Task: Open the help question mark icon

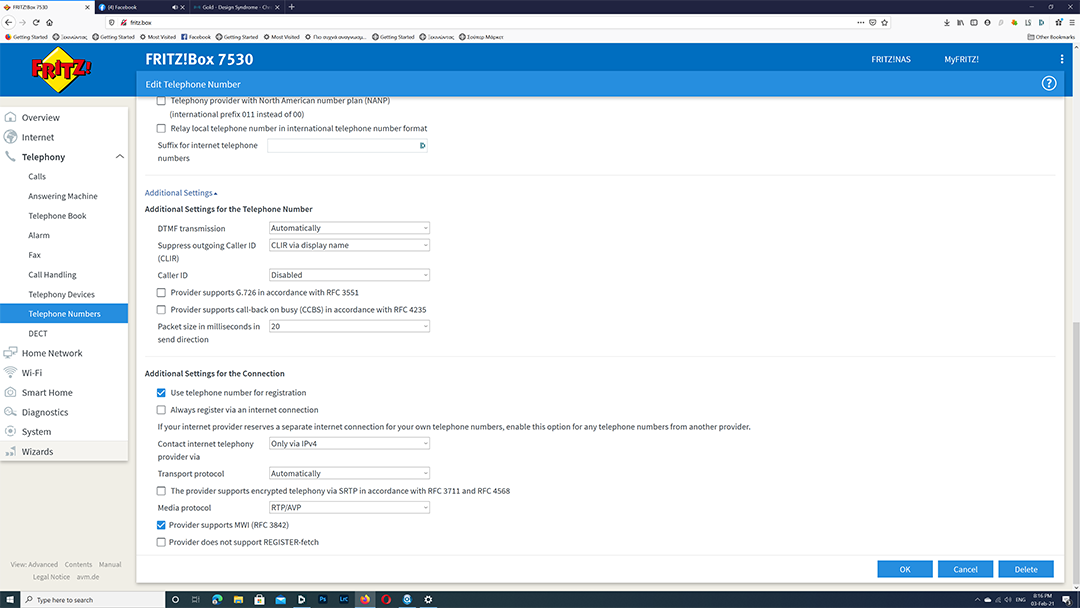Action: point(1048,84)
